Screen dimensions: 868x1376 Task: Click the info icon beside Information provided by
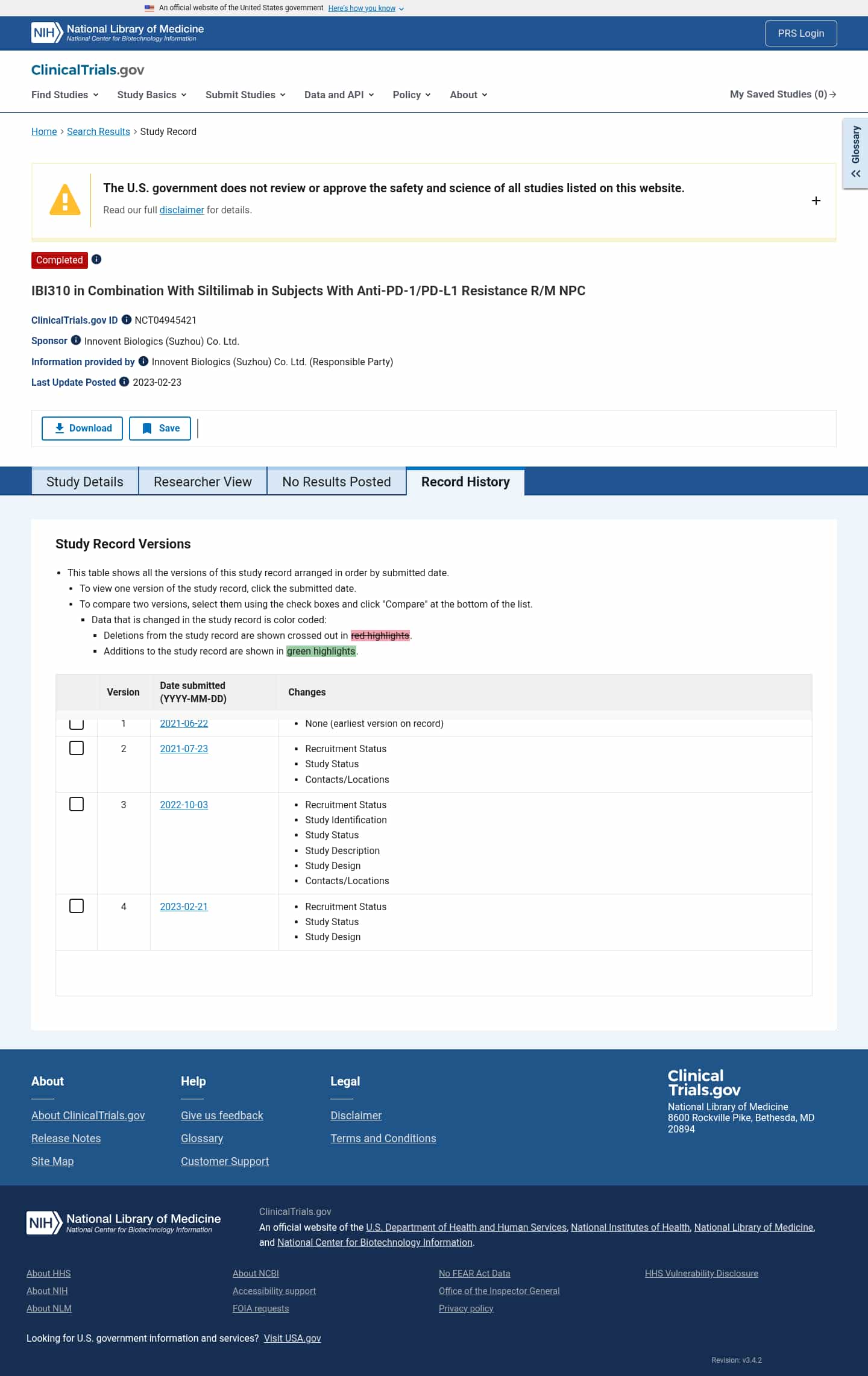[x=143, y=361]
